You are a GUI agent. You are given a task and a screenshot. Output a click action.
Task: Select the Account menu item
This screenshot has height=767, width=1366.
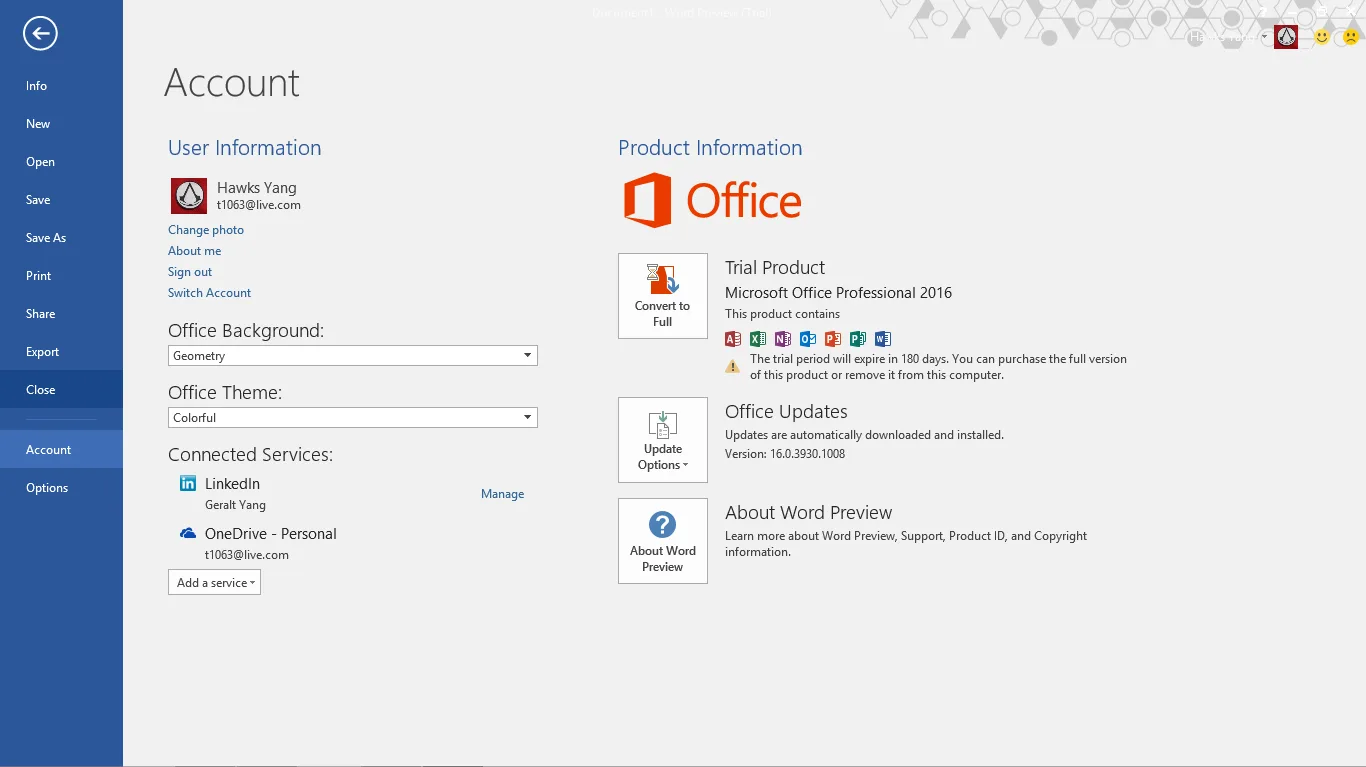61,450
